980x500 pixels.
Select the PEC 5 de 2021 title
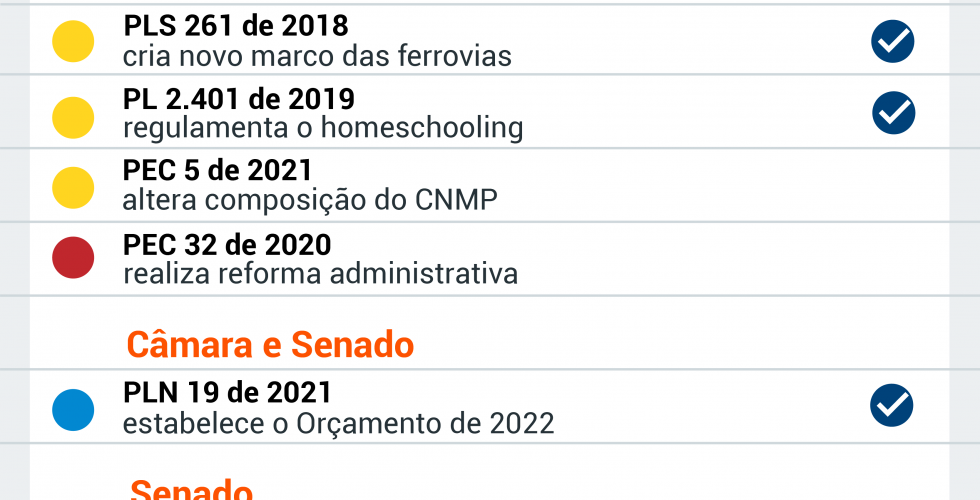pyautogui.click(x=218, y=171)
